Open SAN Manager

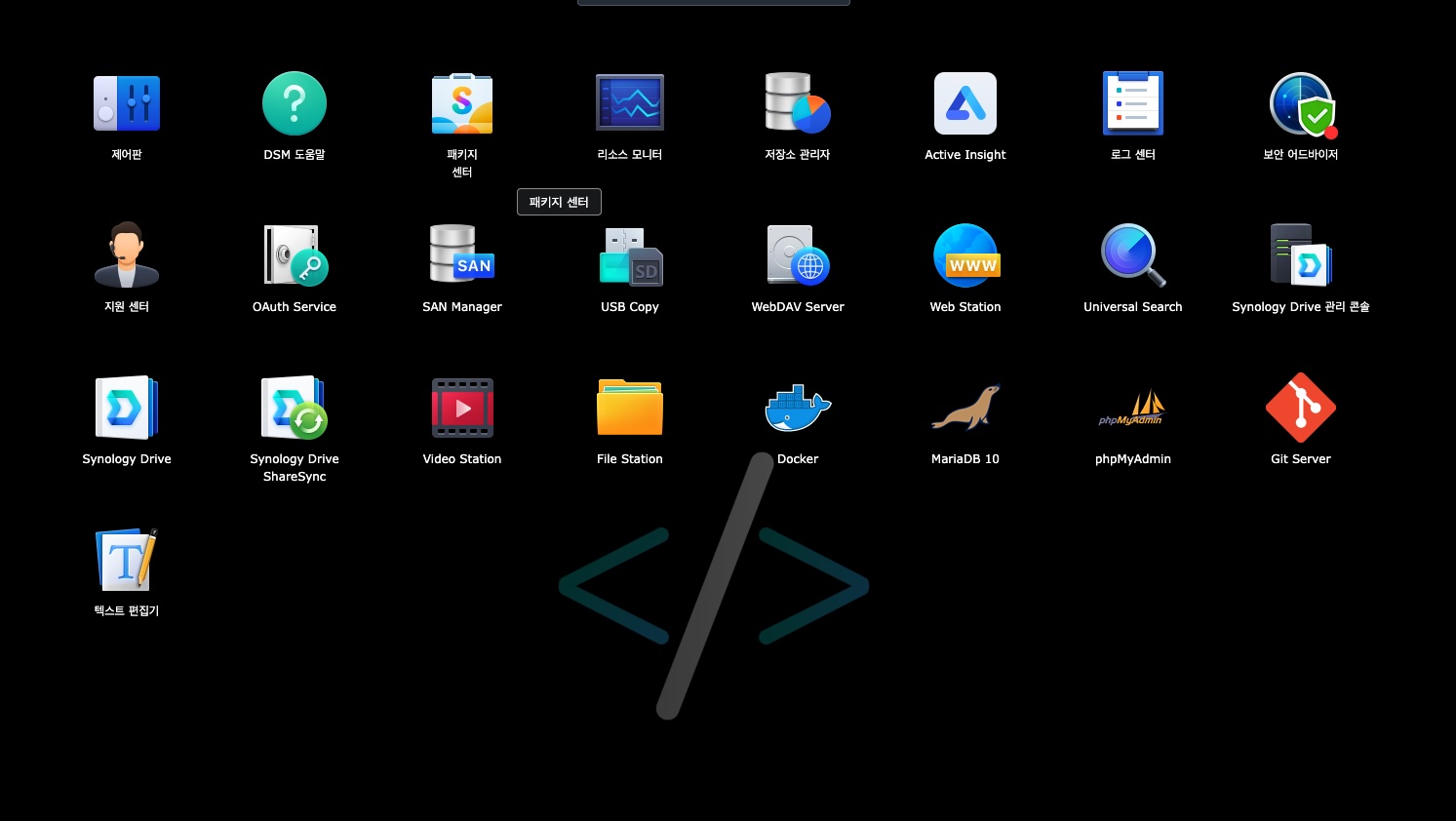coord(462,255)
